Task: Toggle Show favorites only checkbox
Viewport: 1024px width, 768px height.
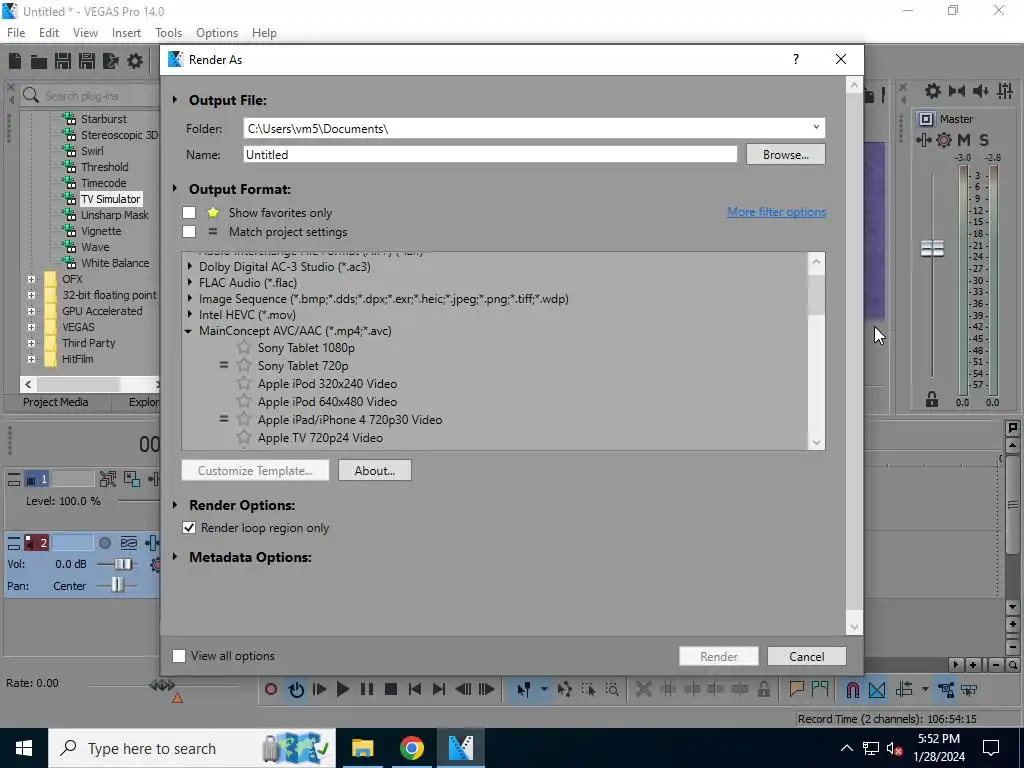Action: pyautogui.click(x=189, y=212)
